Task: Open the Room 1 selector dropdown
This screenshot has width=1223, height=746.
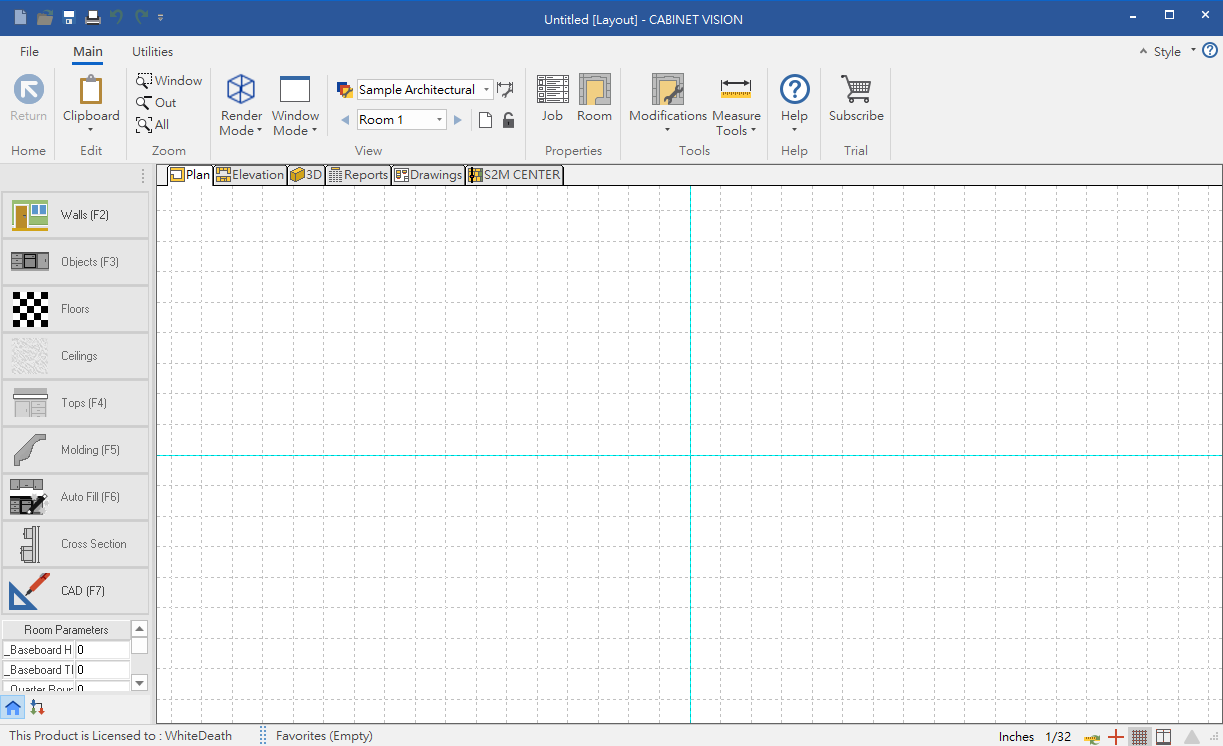Action: [439, 120]
